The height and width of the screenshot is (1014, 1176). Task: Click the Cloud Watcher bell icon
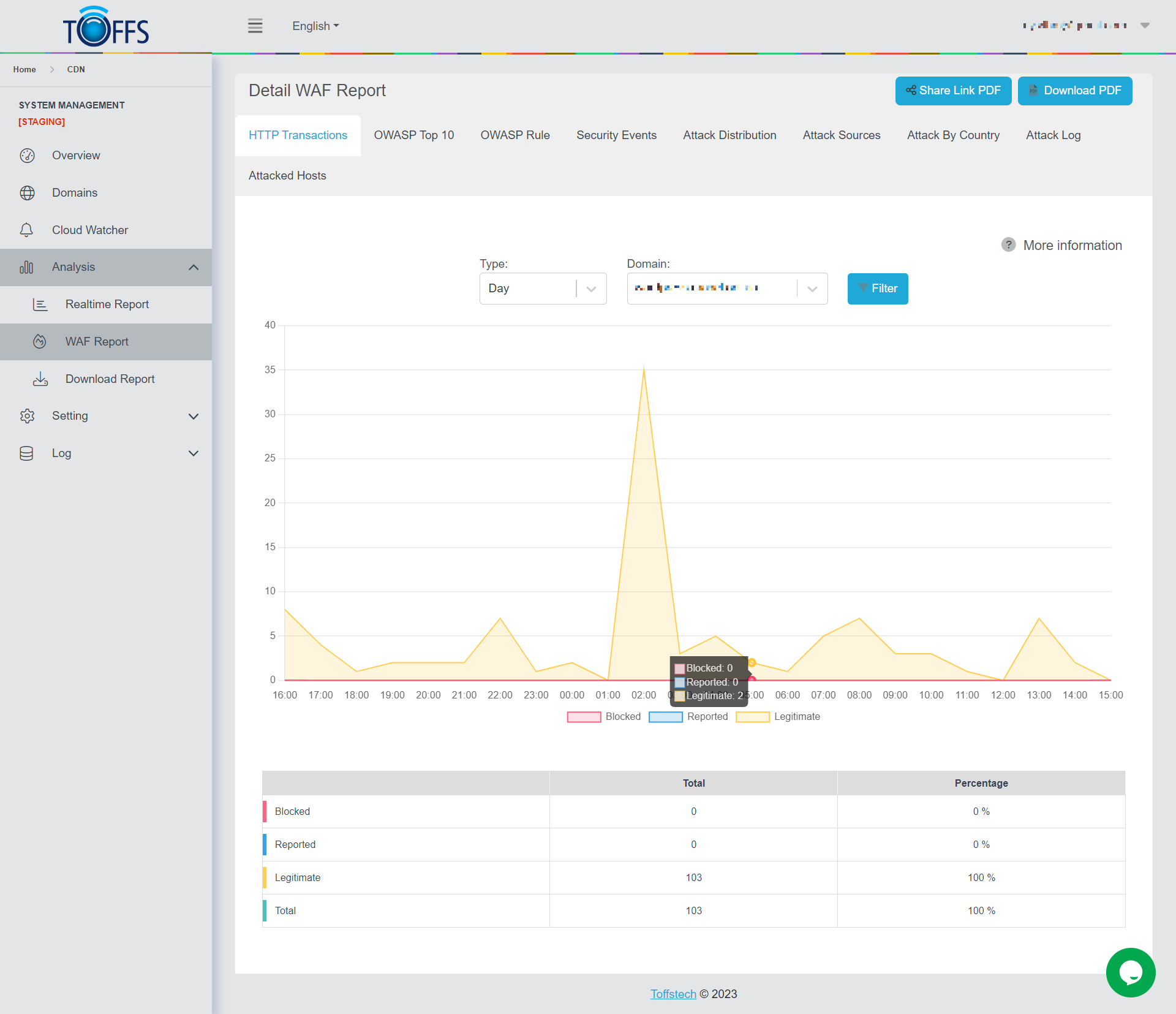pyautogui.click(x=27, y=230)
